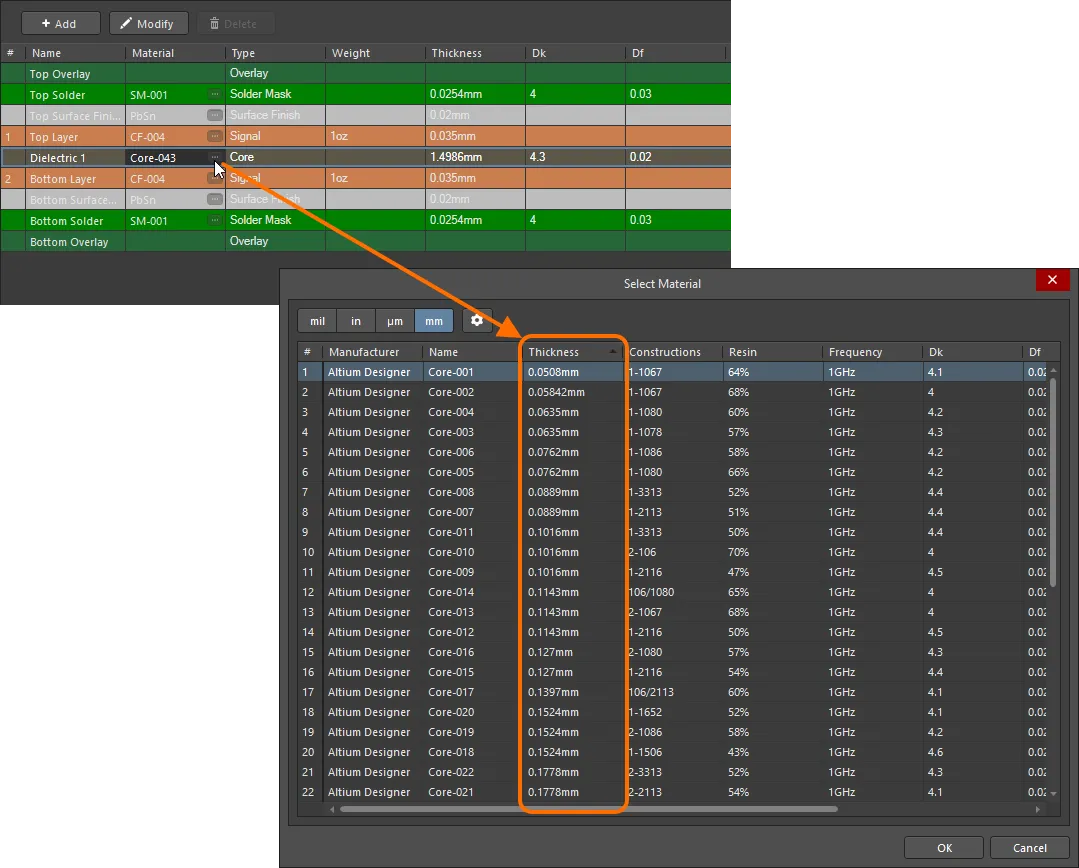Select Top Solder layer name

(x=57, y=95)
